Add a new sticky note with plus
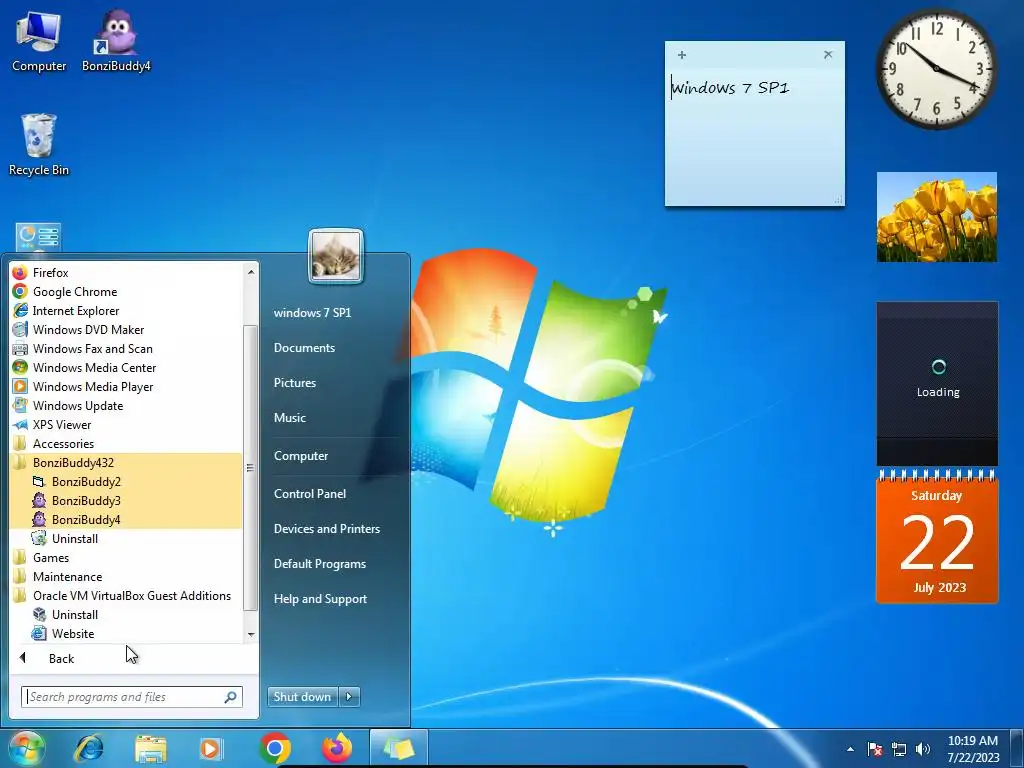Screen dimensions: 1024x768 point(682,55)
